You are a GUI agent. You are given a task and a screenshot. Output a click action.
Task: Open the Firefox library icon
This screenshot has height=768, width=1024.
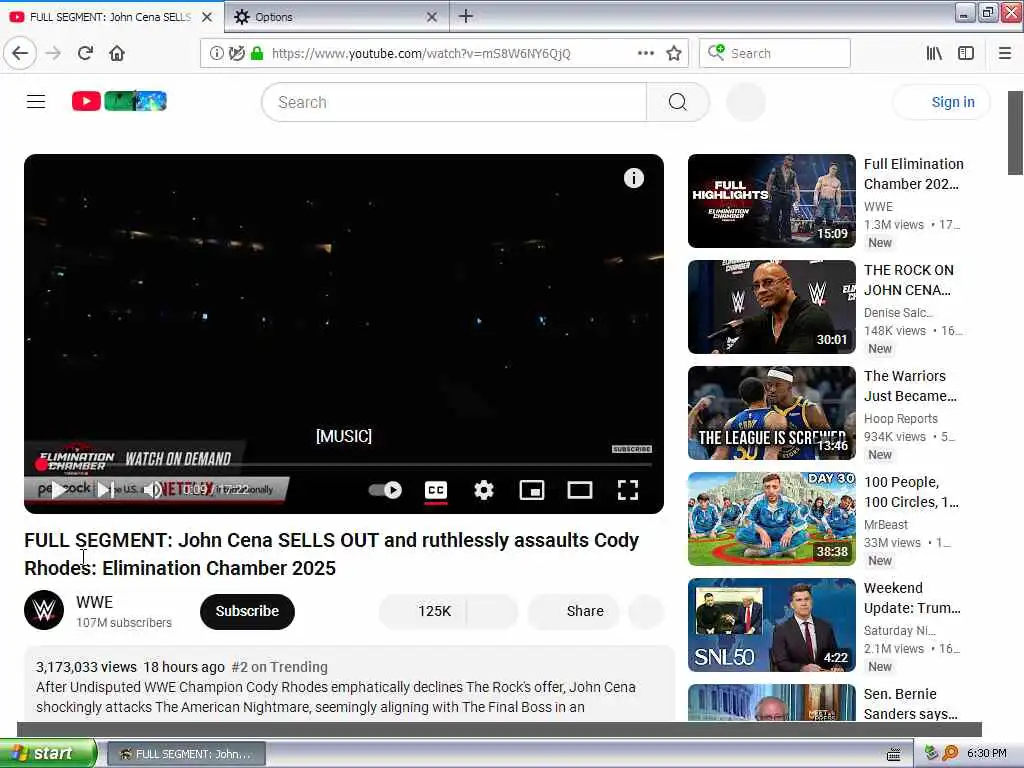coord(935,54)
